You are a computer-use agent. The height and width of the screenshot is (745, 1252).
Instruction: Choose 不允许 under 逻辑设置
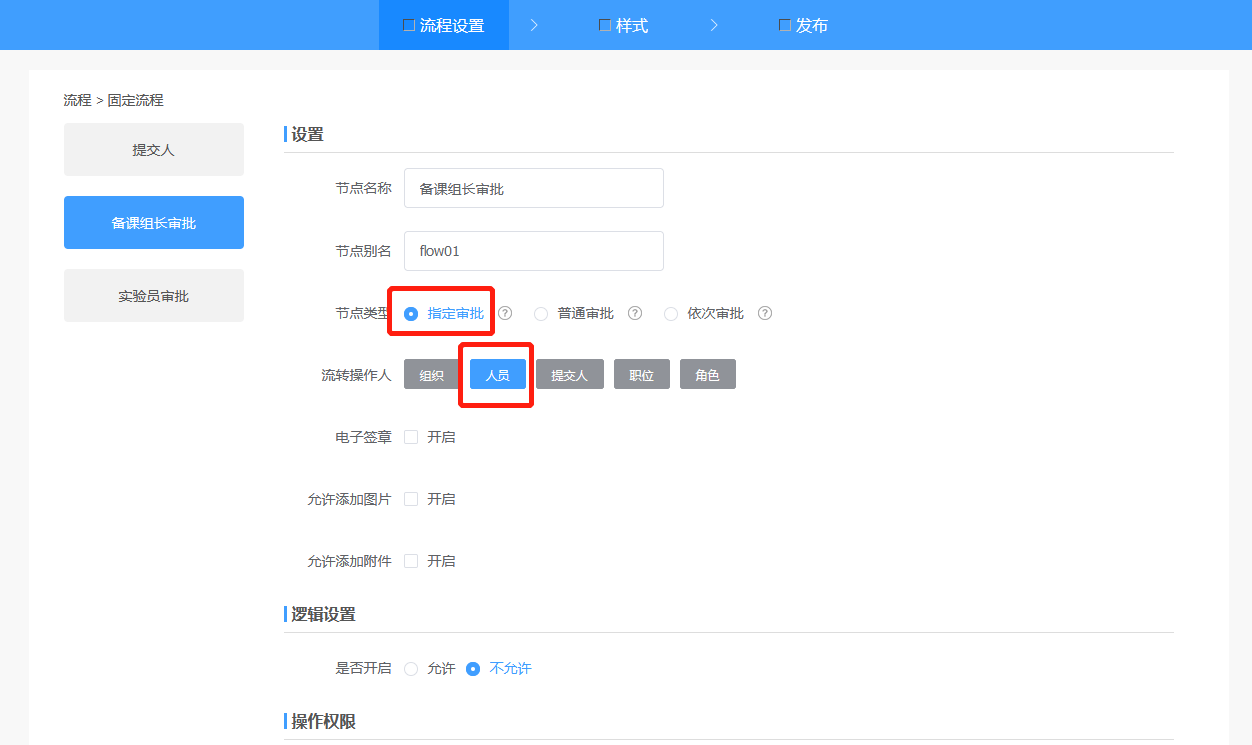click(x=474, y=669)
